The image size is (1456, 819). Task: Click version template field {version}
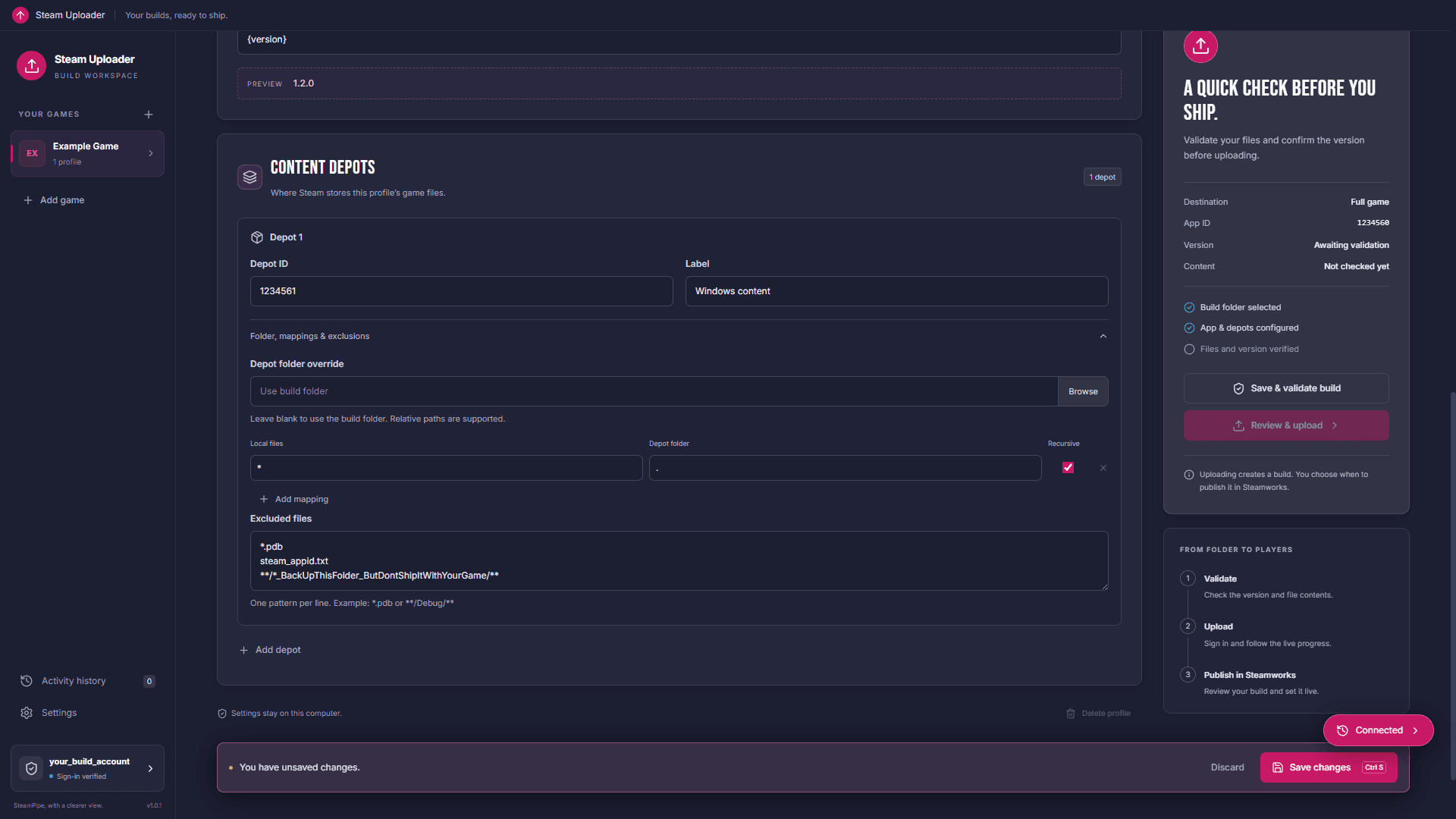pyautogui.click(x=679, y=39)
